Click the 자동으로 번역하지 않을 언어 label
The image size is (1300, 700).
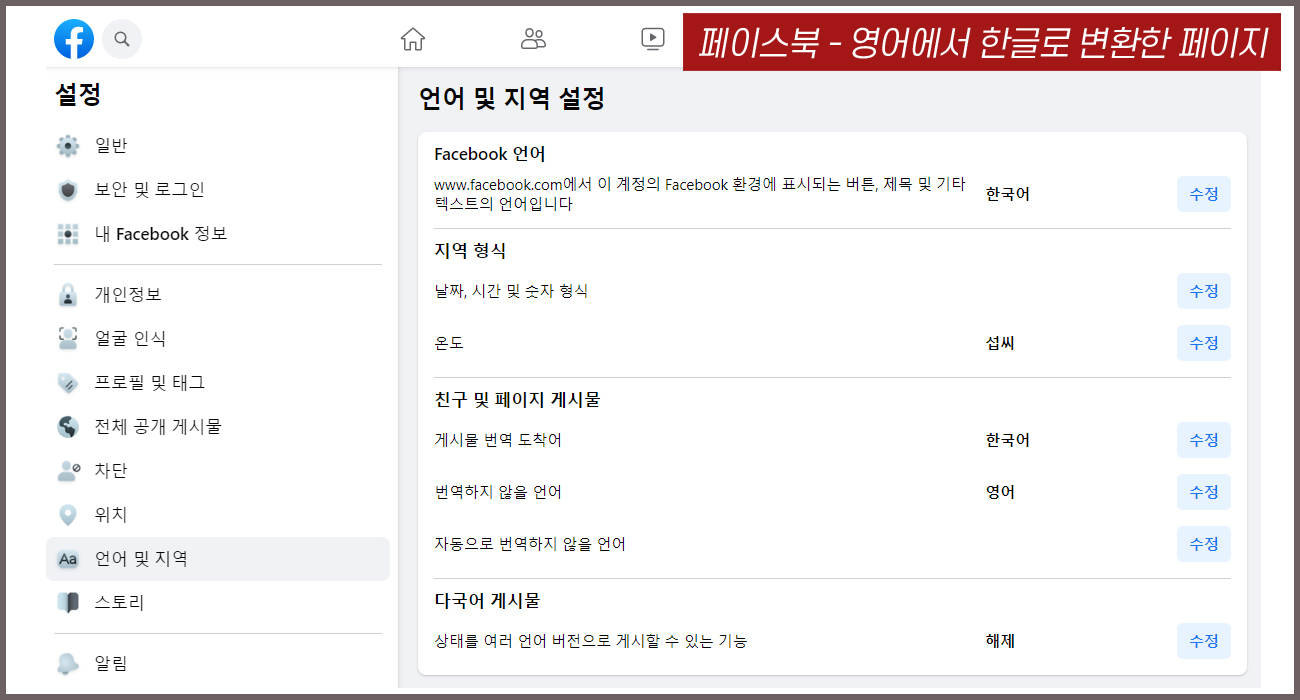pos(530,544)
